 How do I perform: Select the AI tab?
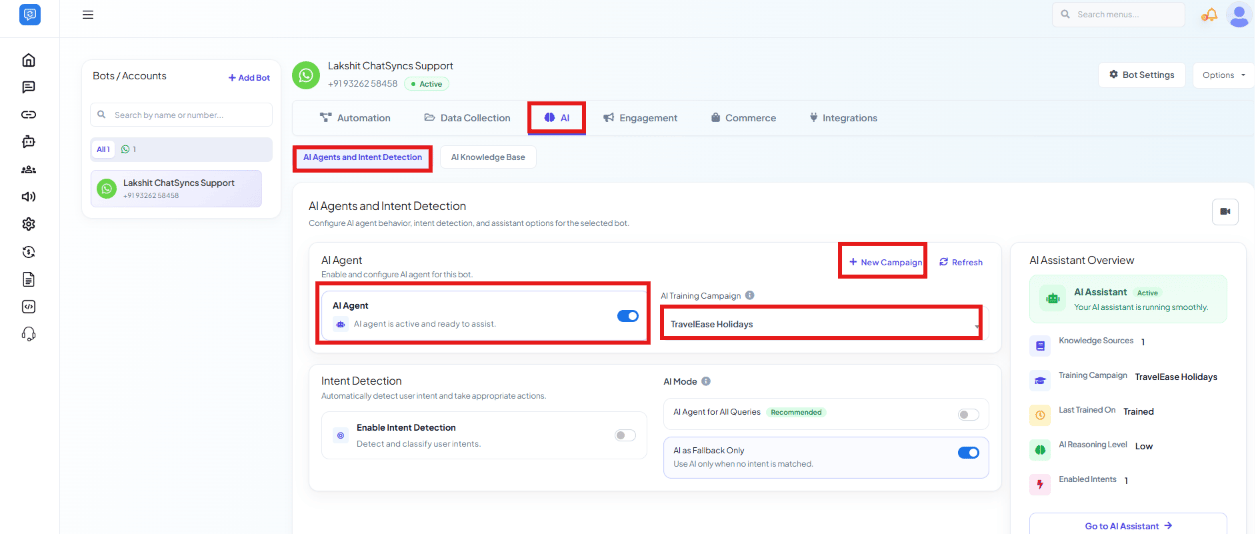pos(557,118)
